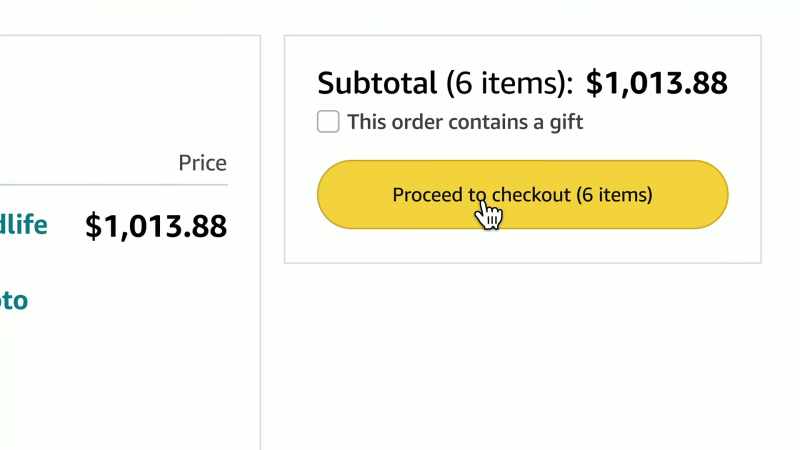Check the "This order contains a gift" checkbox
The image size is (800, 450).
tap(328, 121)
